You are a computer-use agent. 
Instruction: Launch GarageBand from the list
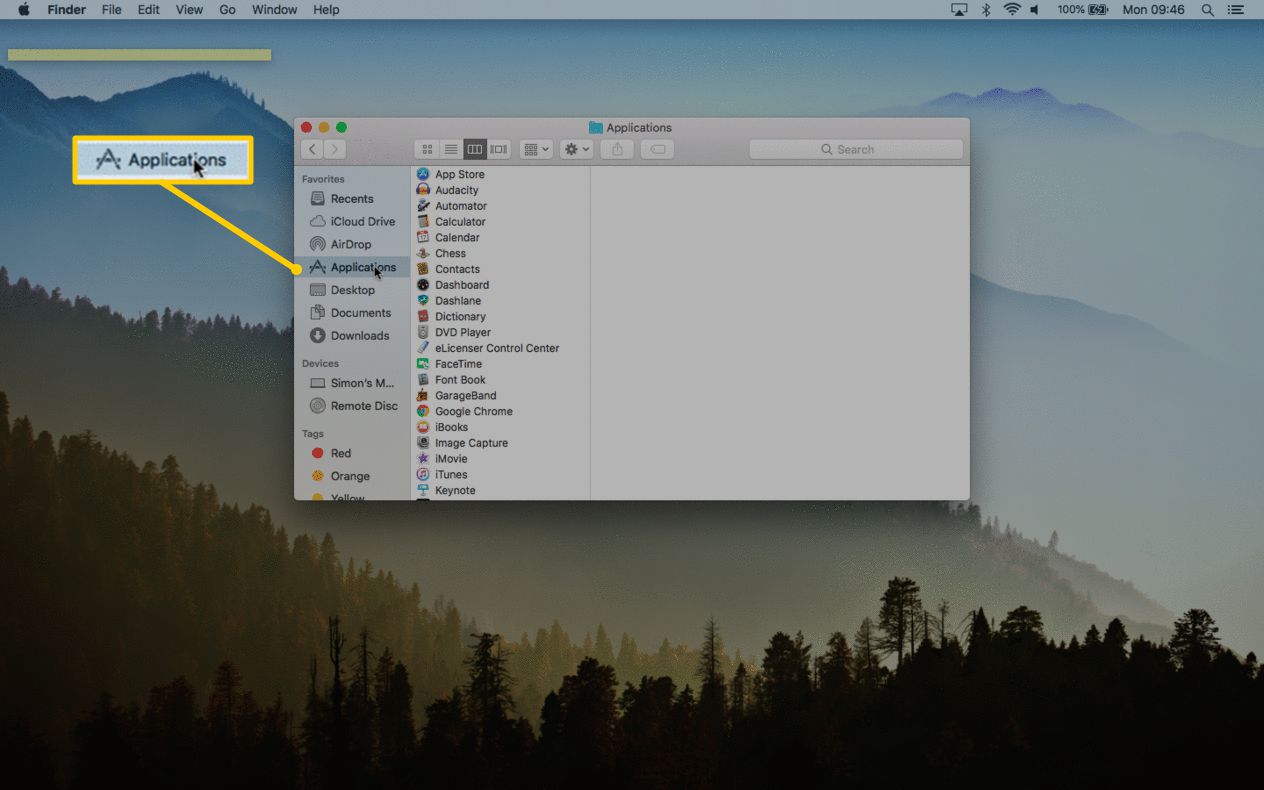point(465,395)
